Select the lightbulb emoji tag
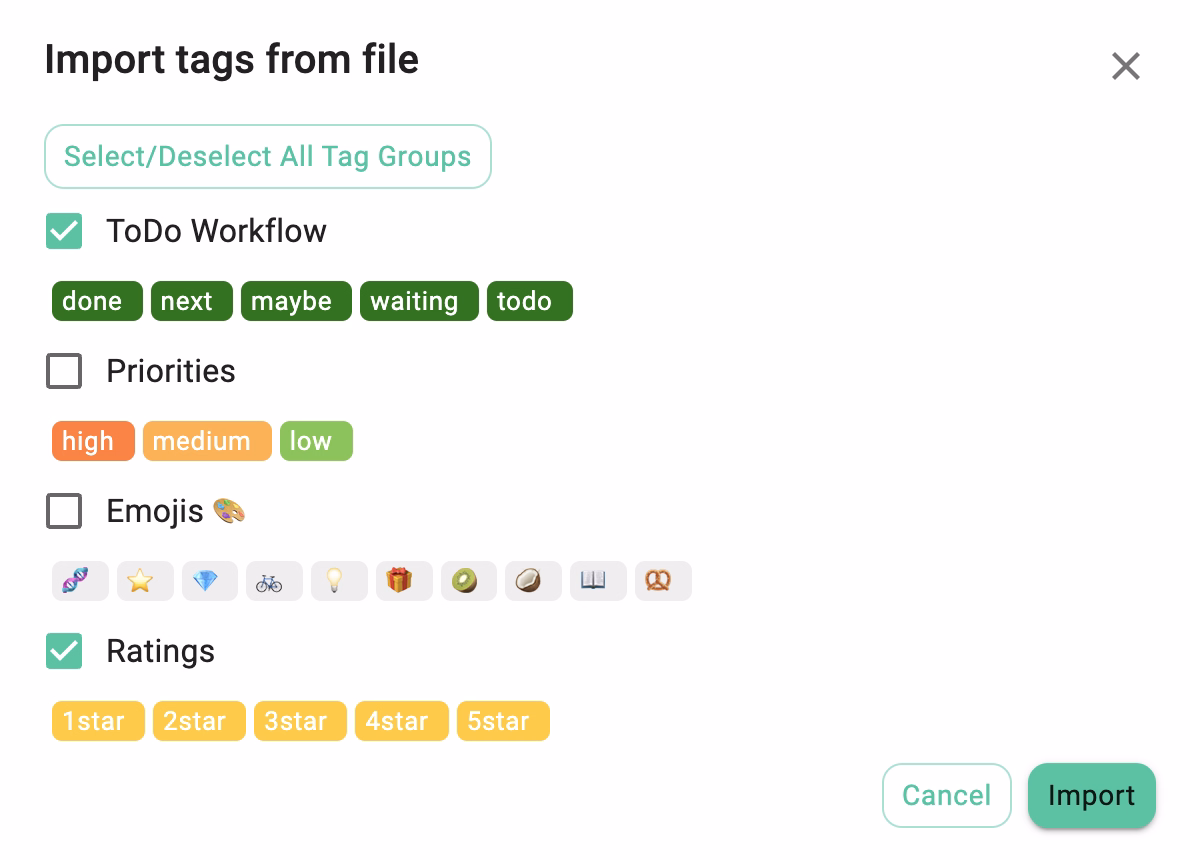The image size is (1190, 860). (339, 581)
